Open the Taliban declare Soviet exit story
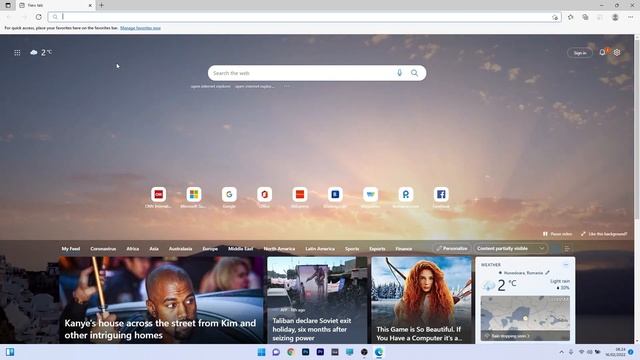Screen dimensions: 640x360 317,300
